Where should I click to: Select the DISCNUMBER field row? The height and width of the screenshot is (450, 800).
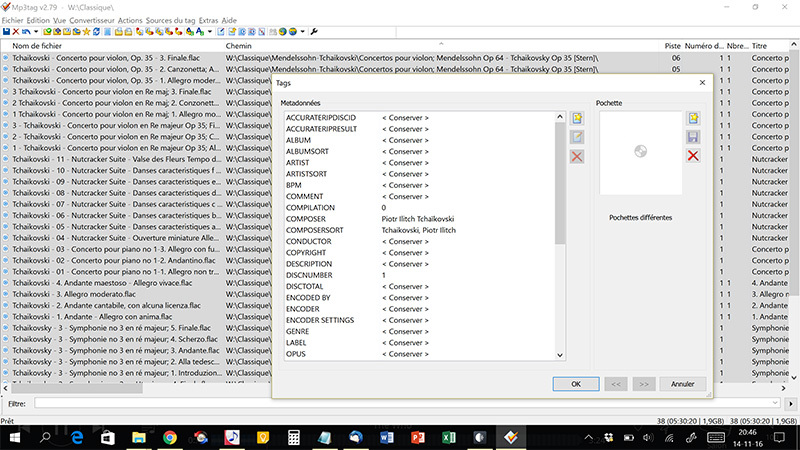pos(419,275)
